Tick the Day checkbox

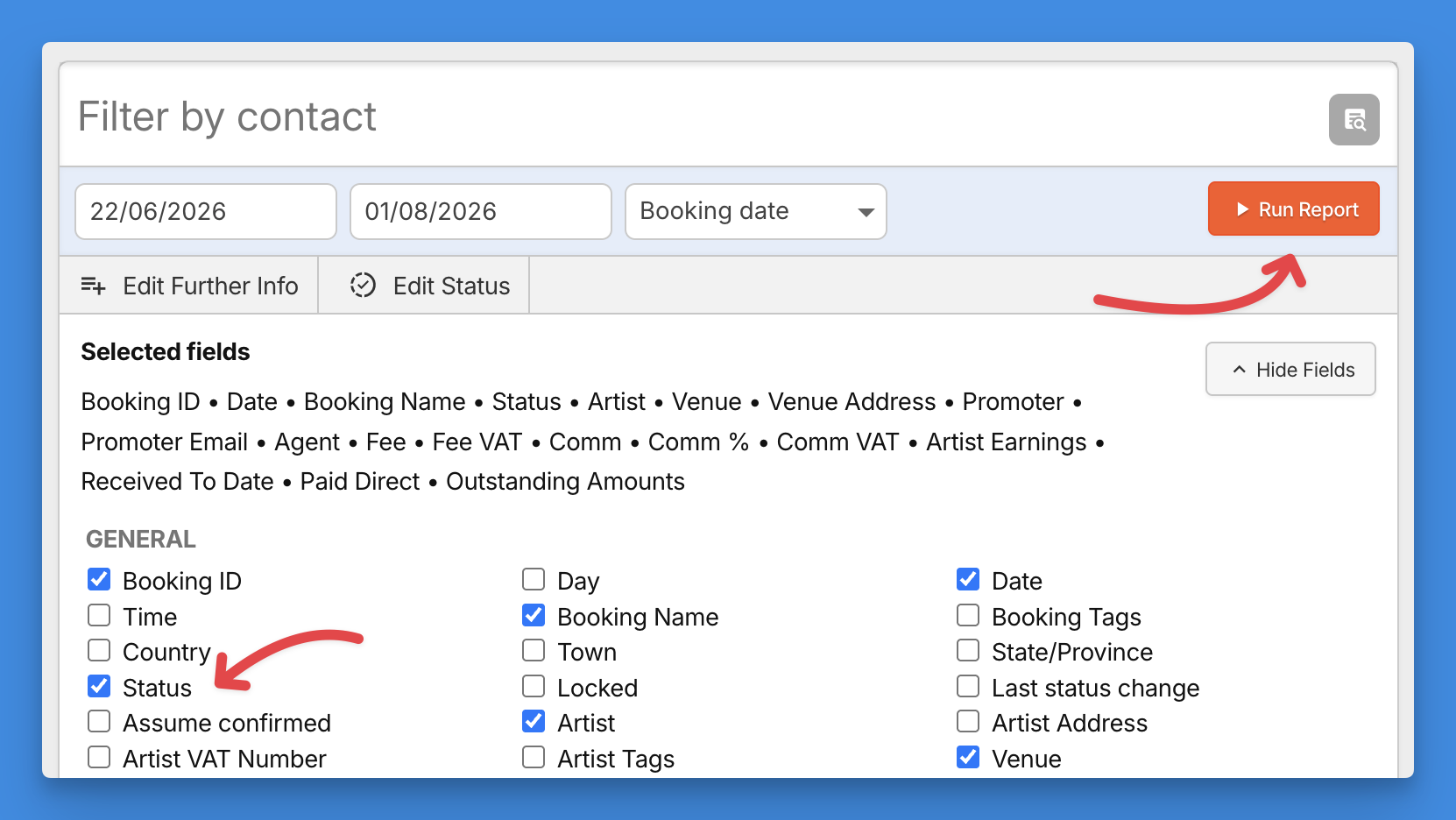[534, 579]
